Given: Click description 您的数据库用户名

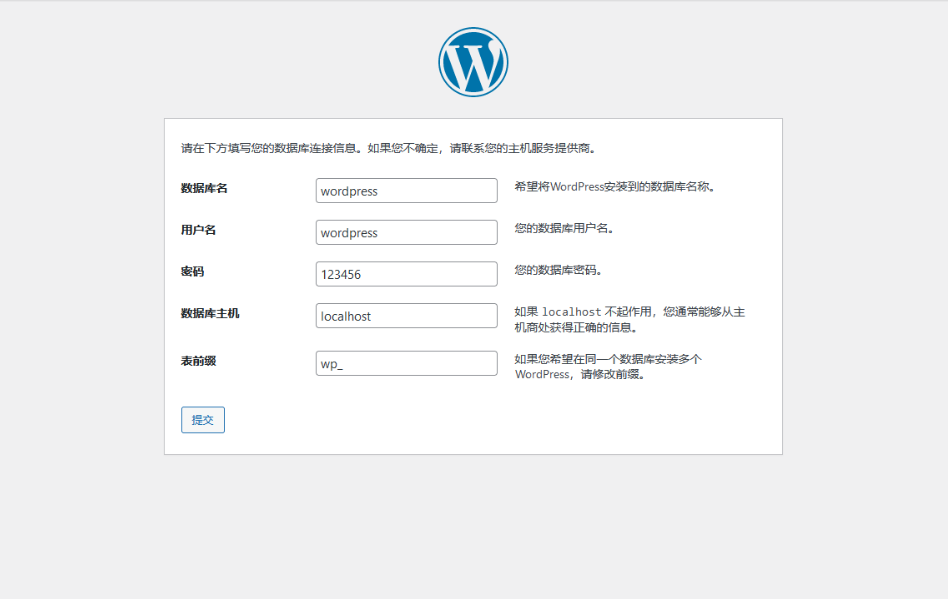Looking at the screenshot, I should click(563, 228).
